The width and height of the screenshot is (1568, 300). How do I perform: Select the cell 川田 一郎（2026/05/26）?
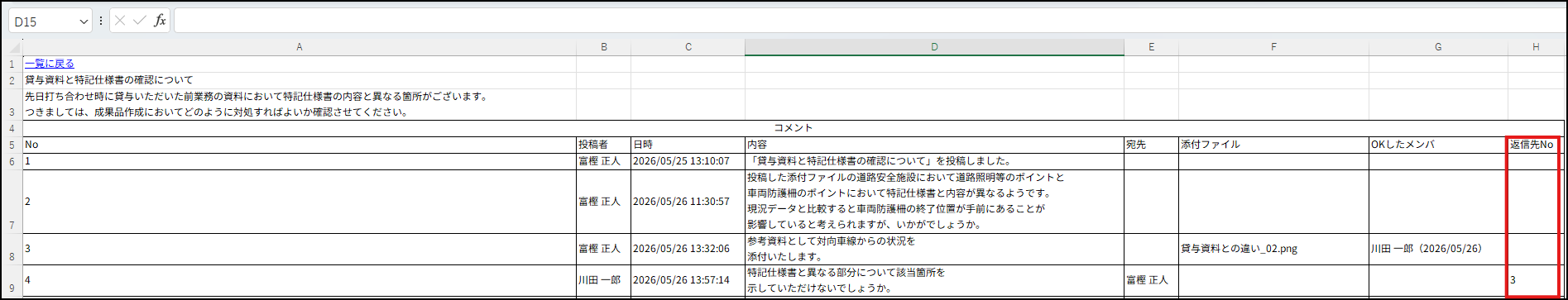(x=1438, y=249)
